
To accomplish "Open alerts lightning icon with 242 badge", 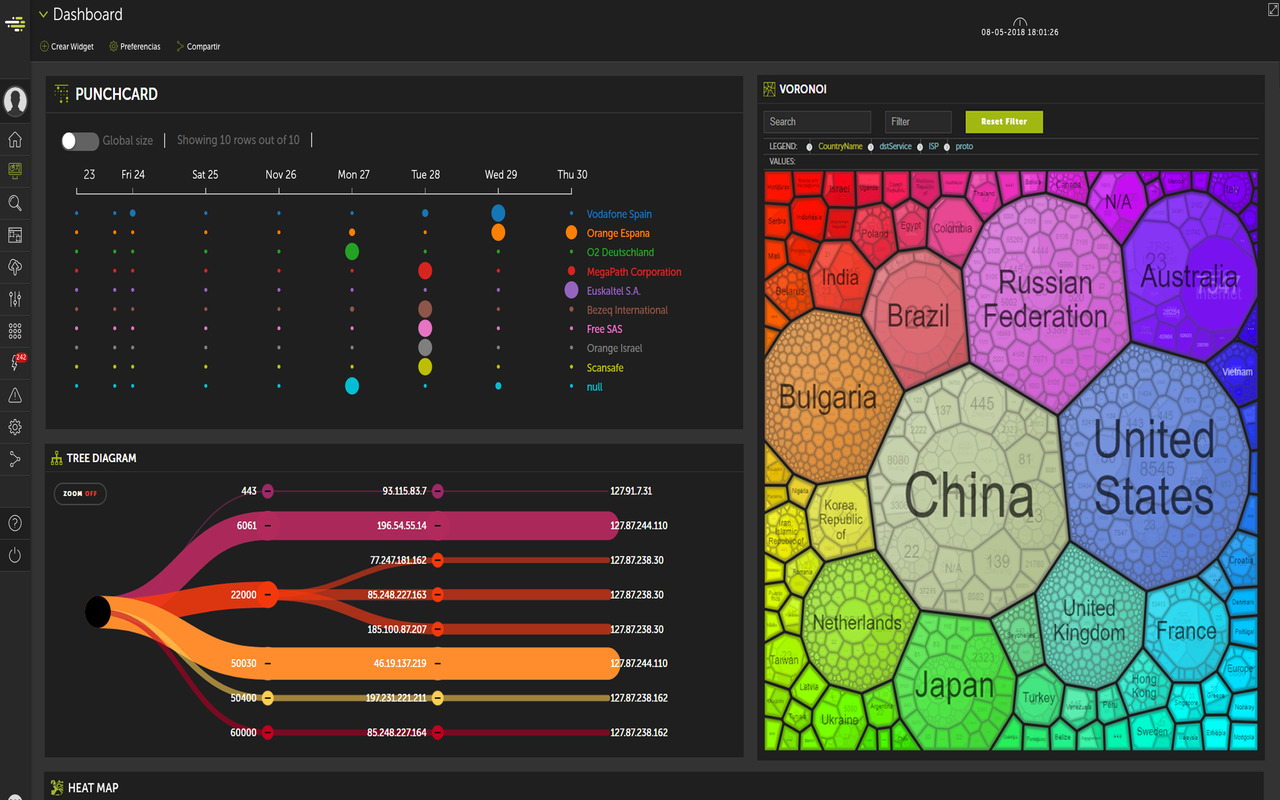I will [x=17, y=362].
